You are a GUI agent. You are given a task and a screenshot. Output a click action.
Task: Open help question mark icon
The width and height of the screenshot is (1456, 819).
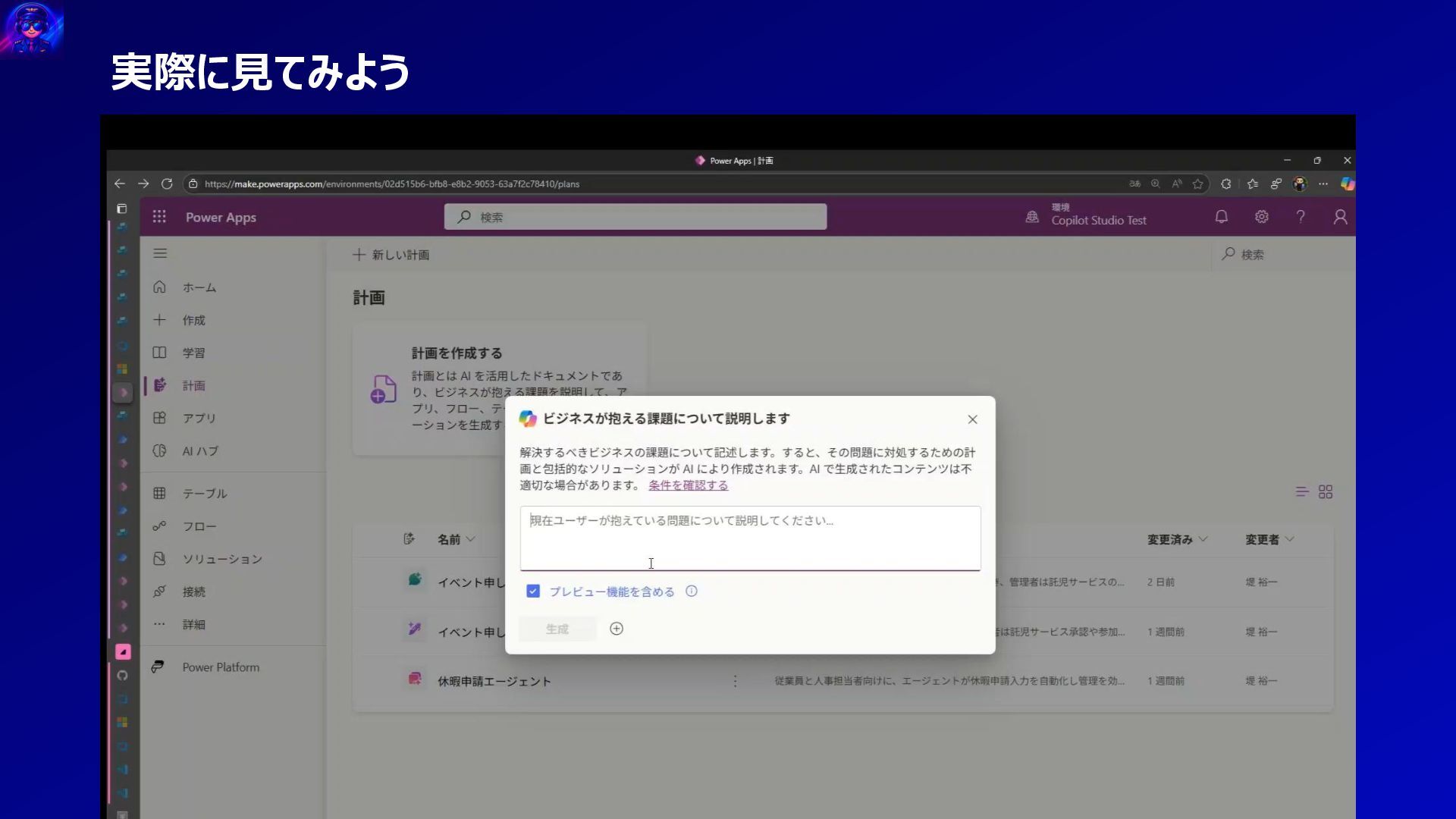tap(1301, 217)
